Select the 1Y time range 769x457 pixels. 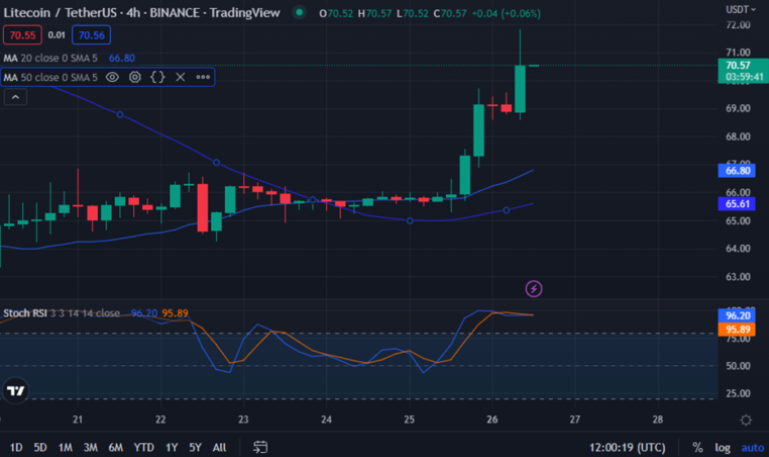(171, 447)
